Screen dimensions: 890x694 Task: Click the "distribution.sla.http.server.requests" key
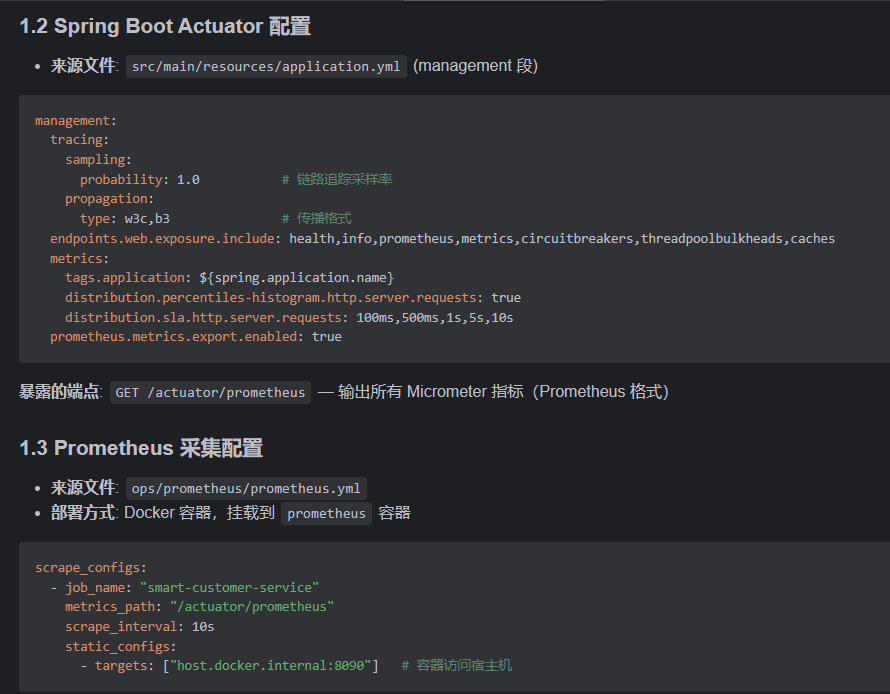tap(206, 317)
